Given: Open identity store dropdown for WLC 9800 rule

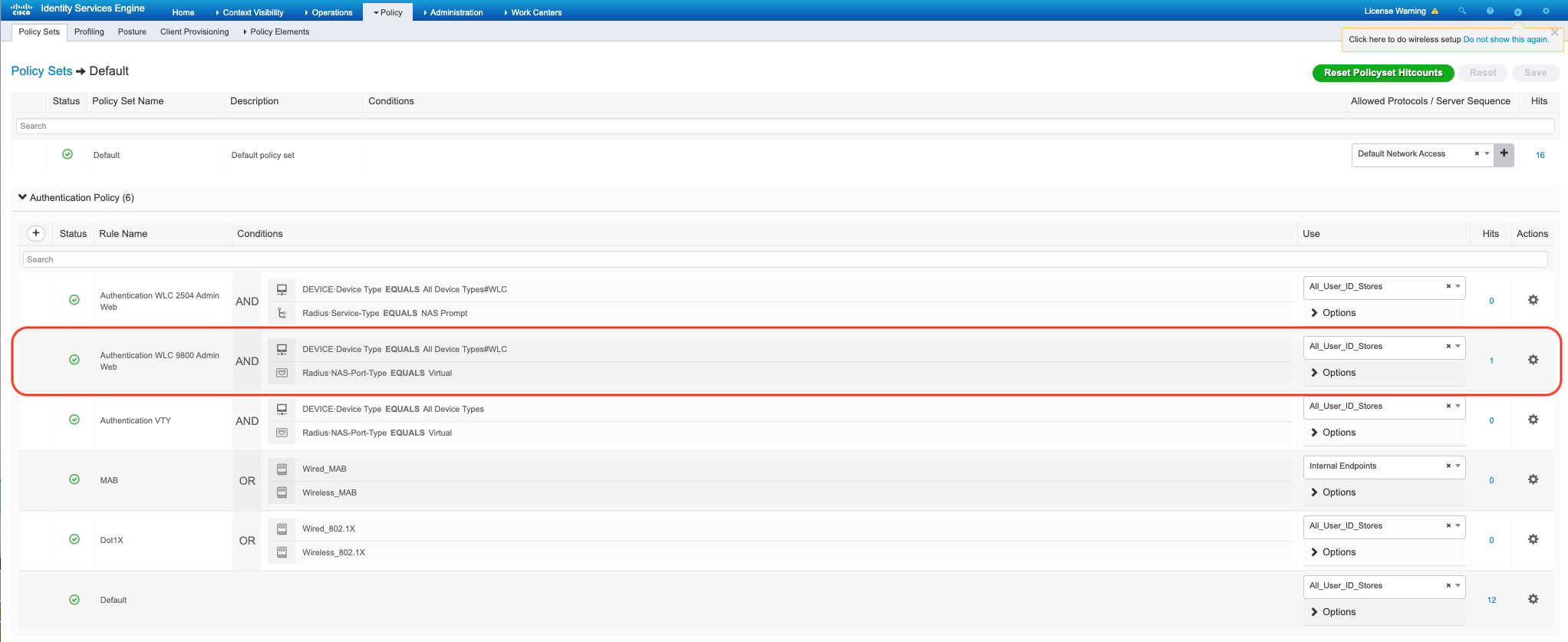Looking at the screenshot, I should pos(1458,346).
